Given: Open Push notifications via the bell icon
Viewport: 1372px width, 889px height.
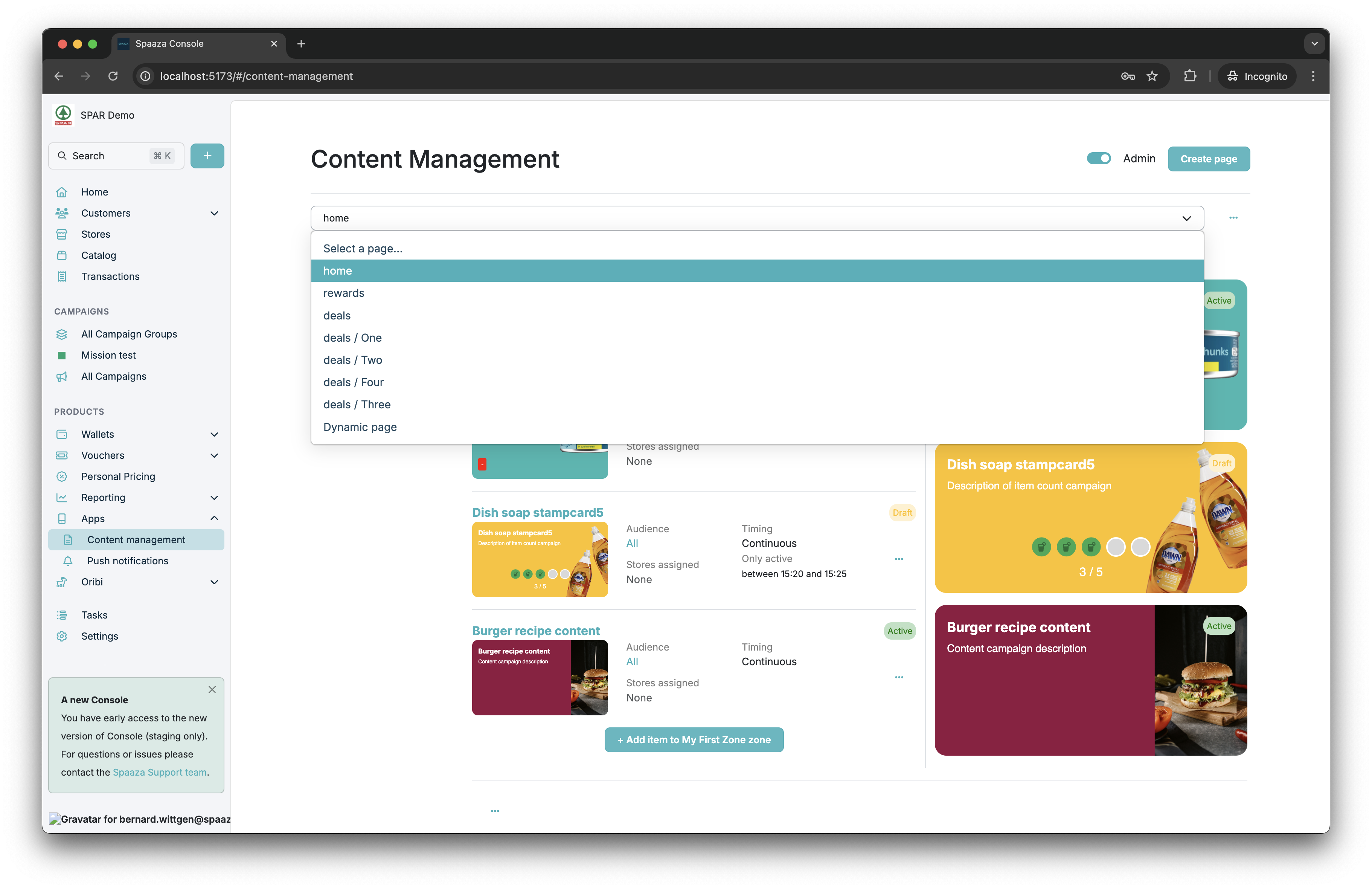Looking at the screenshot, I should pyautogui.click(x=68, y=561).
